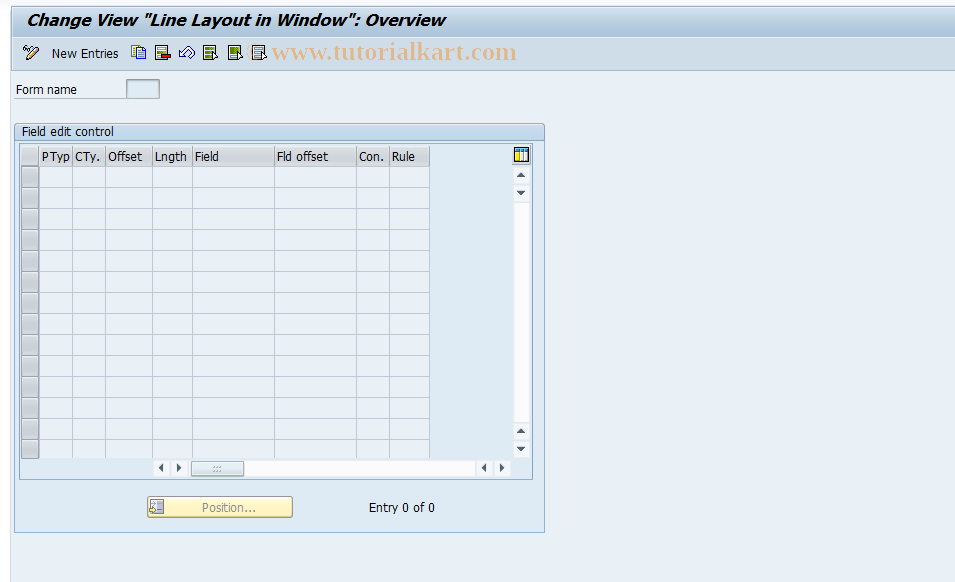Click the New Entries button
Viewport: 955px width, 582px height.
pos(85,54)
